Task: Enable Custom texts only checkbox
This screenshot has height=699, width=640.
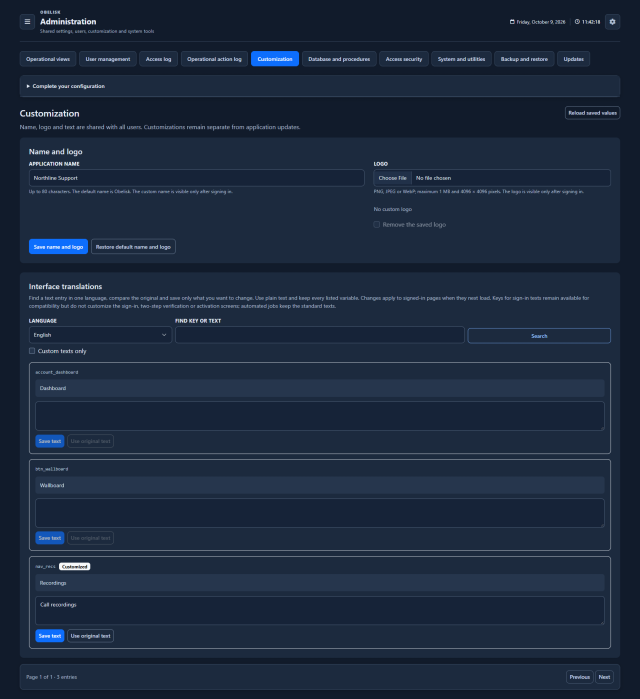Action: click(x=32, y=351)
